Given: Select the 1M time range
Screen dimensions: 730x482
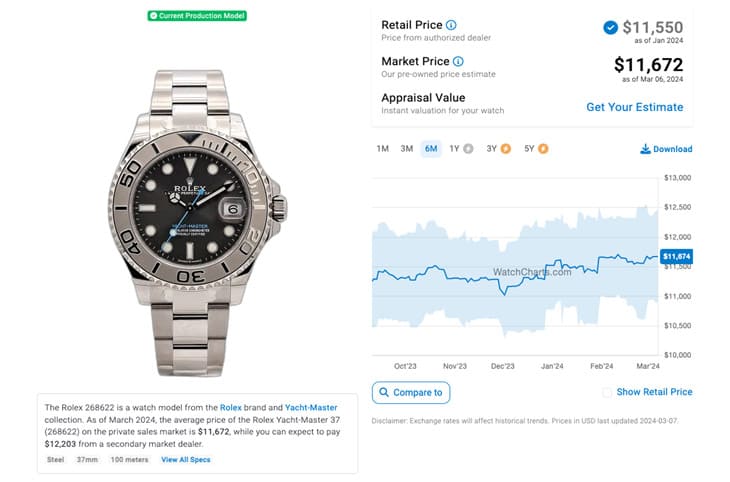Looking at the screenshot, I should coord(383,149).
